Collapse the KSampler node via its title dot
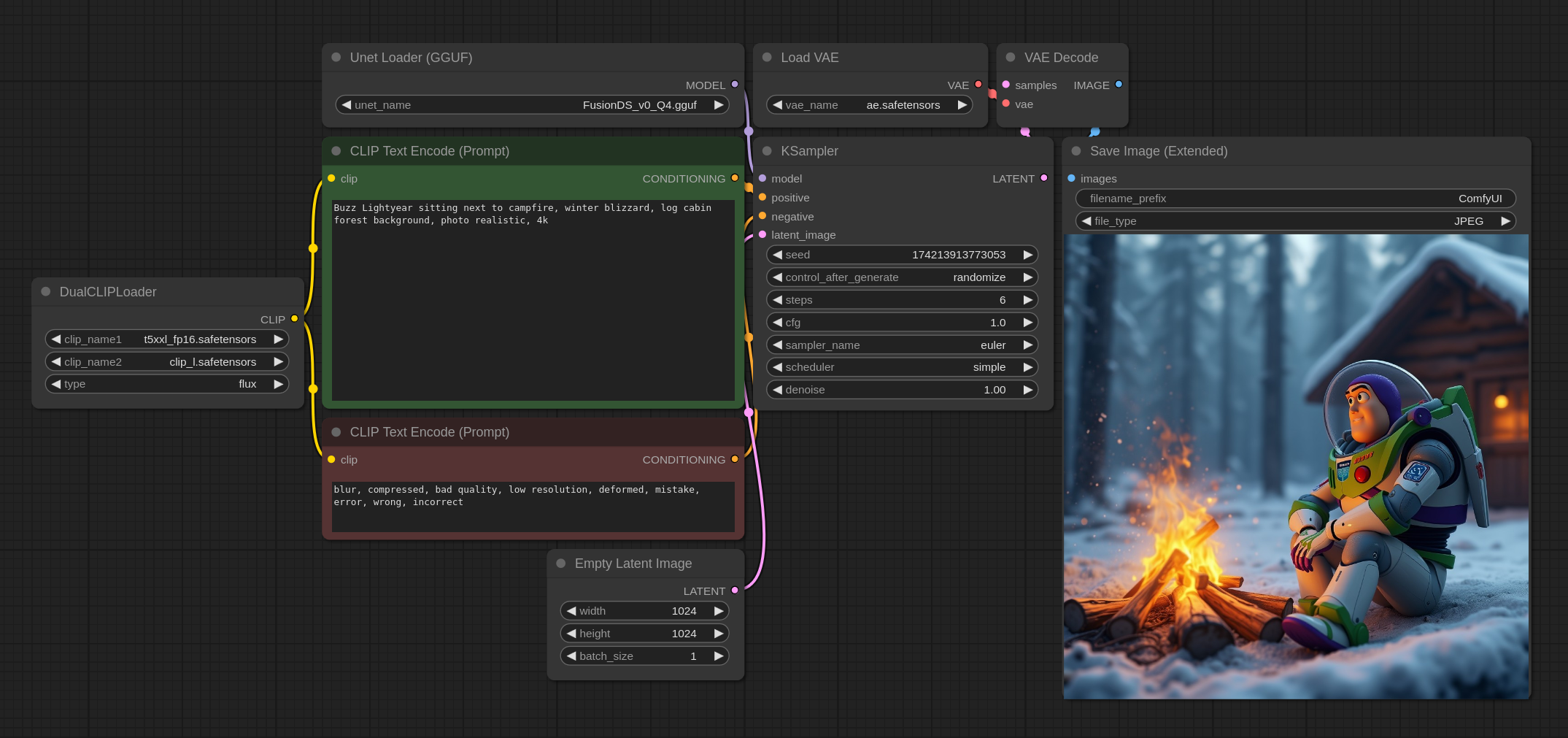This screenshot has height=738, width=1568. pyautogui.click(x=768, y=150)
